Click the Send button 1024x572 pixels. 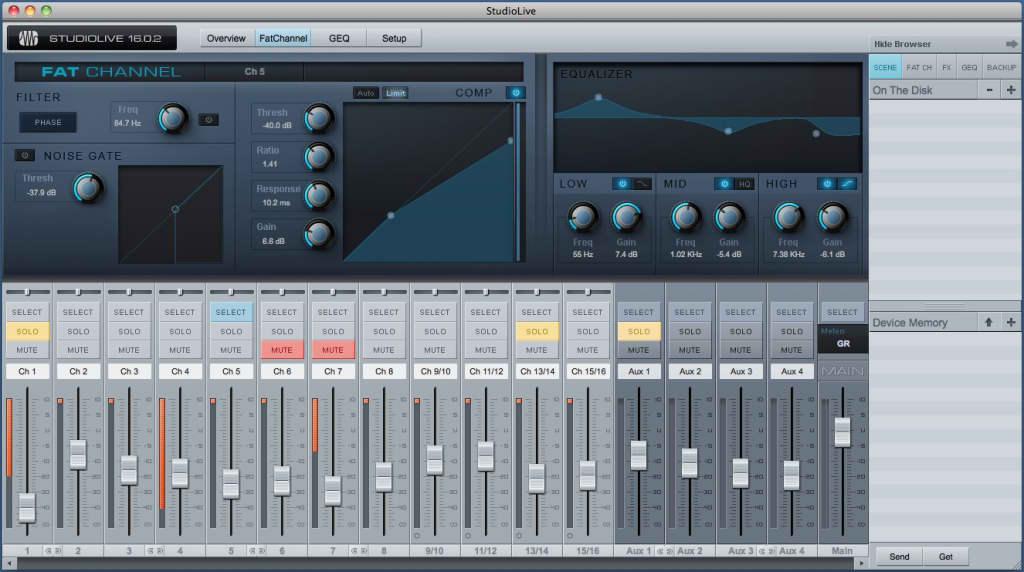(x=899, y=556)
